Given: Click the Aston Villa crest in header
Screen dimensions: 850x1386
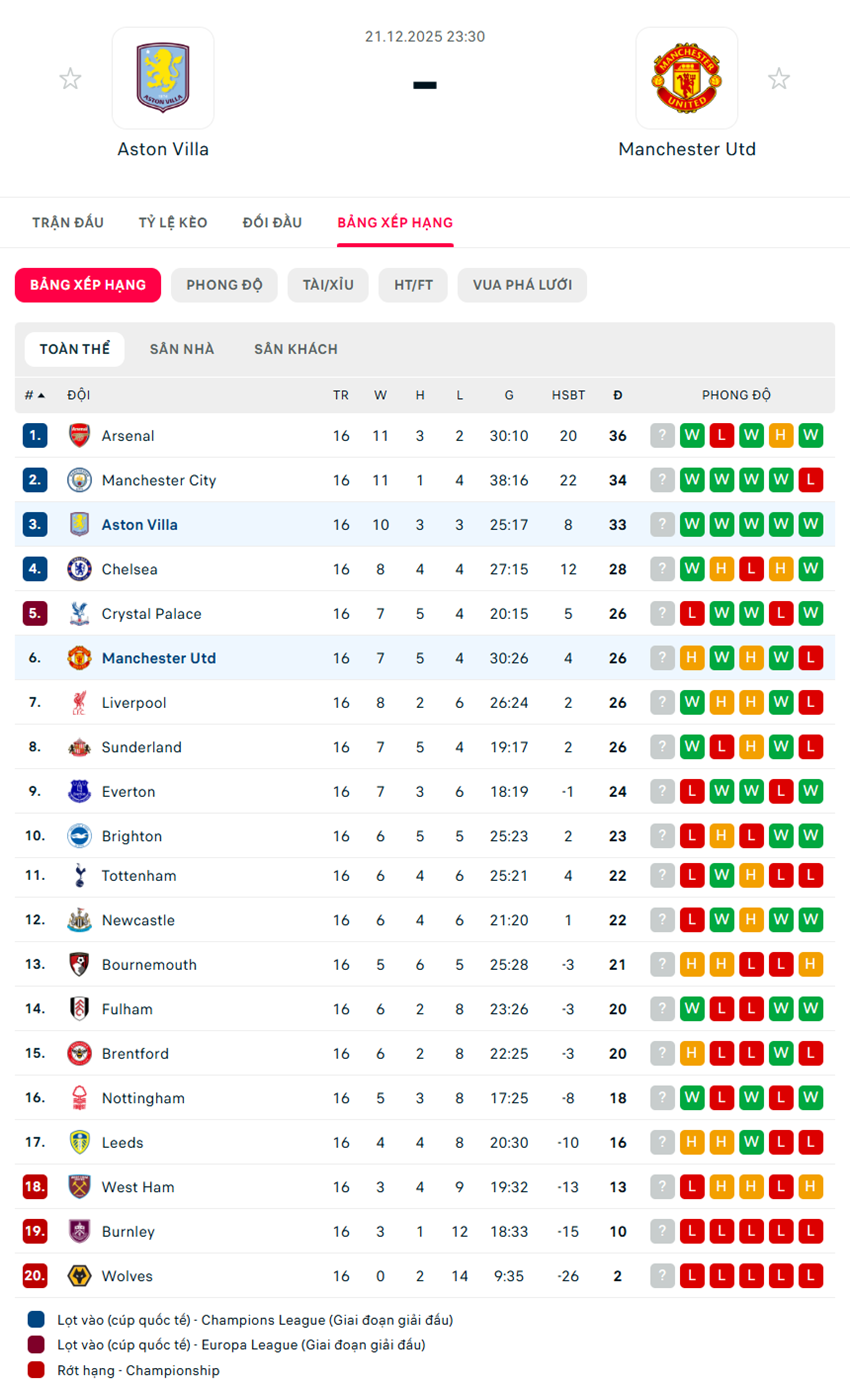Looking at the screenshot, I should coord(163,78).
